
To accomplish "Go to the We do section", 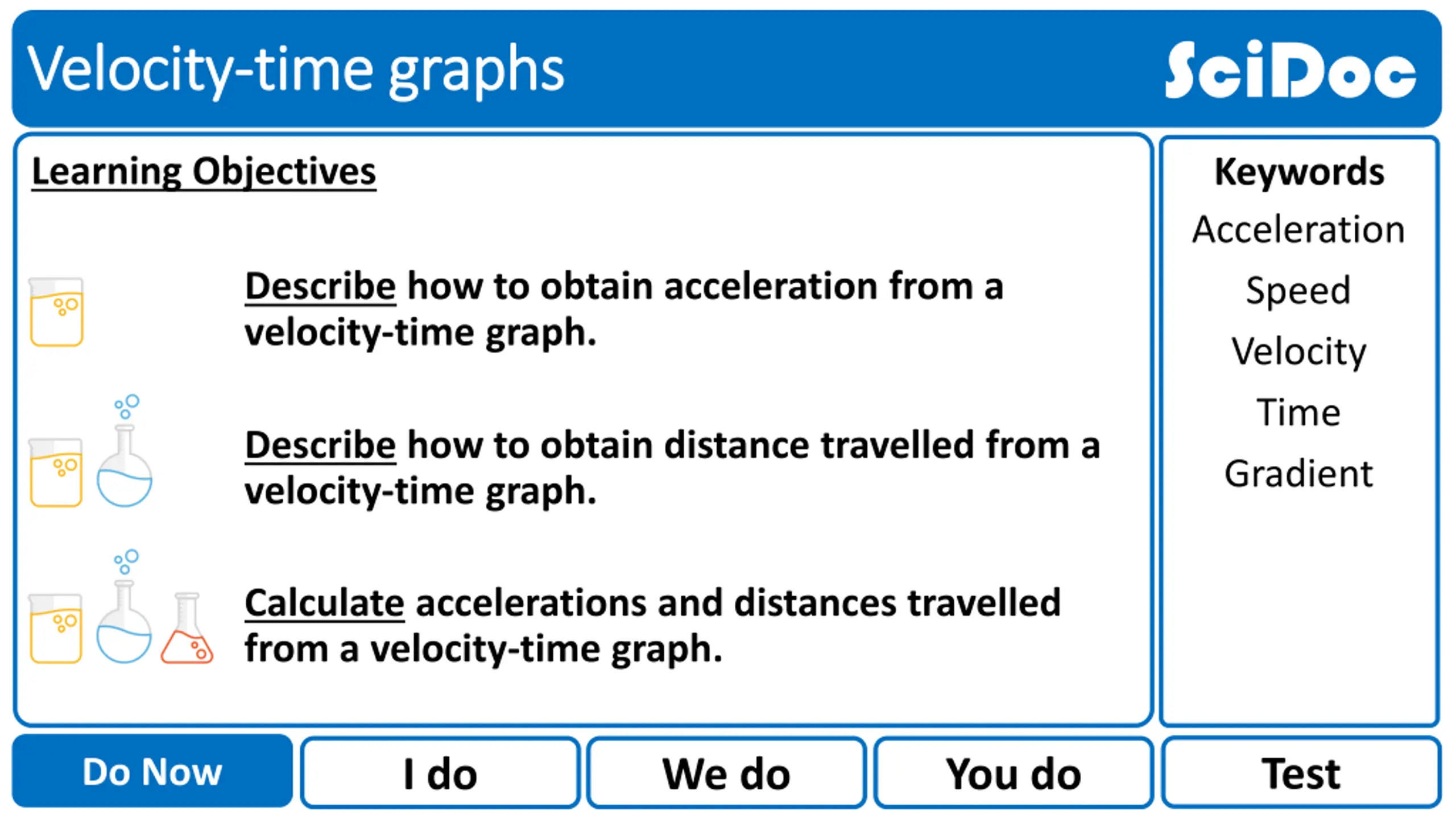I will pos(726,772).
